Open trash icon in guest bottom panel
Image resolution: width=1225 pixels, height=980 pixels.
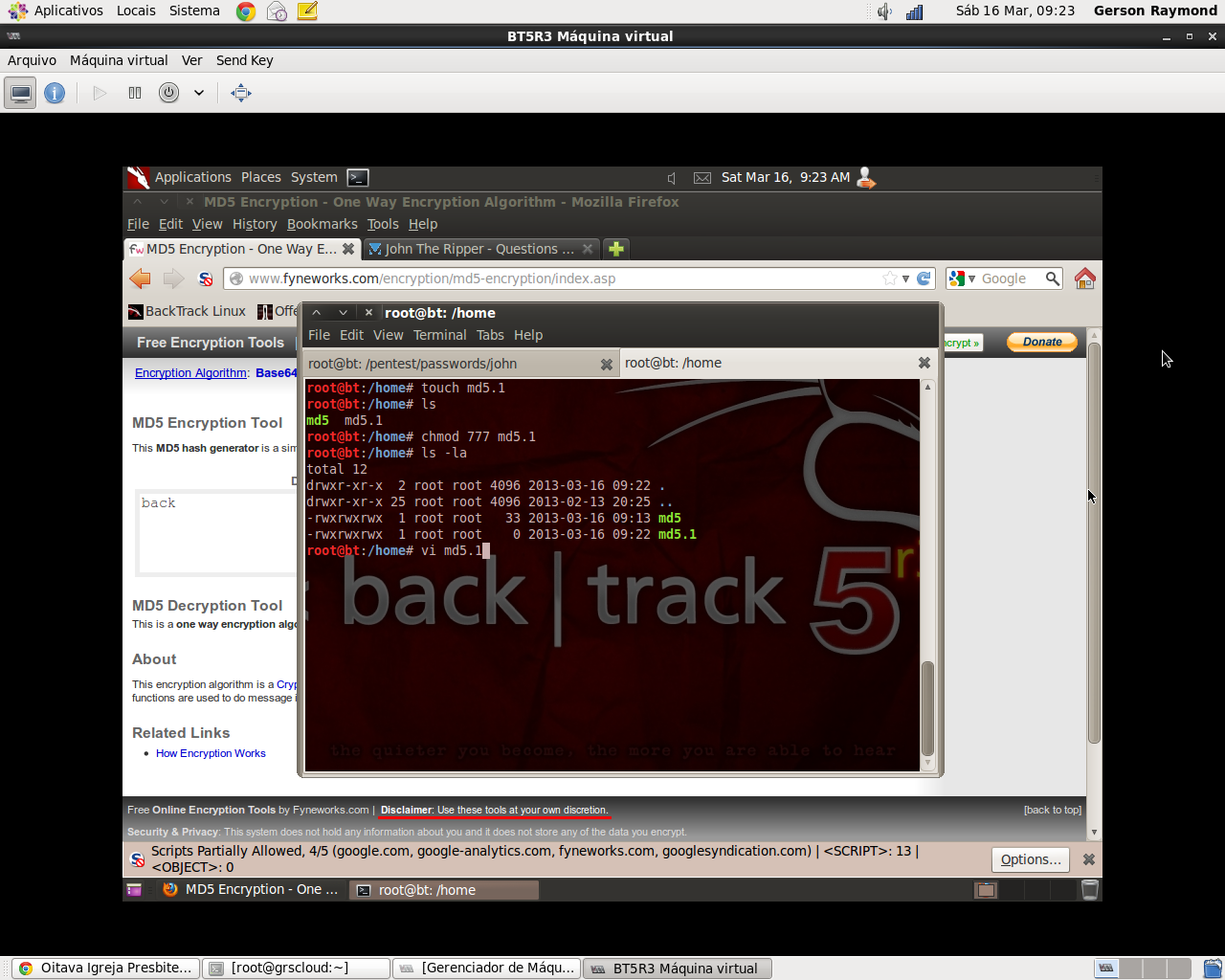(1089, 889)
